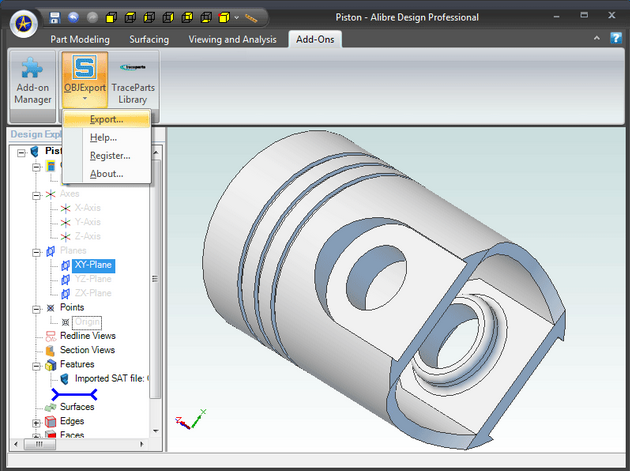Viewport: 630px width, 471px height.
Task: Open the Add-on Manager
Action: click(x=32, y=80)
